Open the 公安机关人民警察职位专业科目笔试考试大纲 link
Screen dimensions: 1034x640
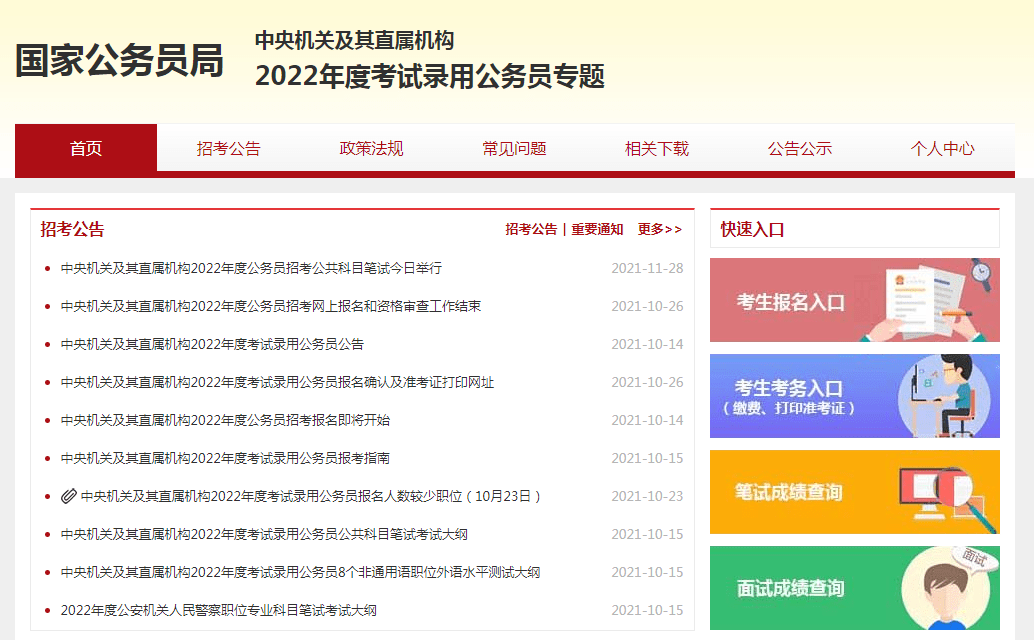pyautogui.click(x=219, y=610)
